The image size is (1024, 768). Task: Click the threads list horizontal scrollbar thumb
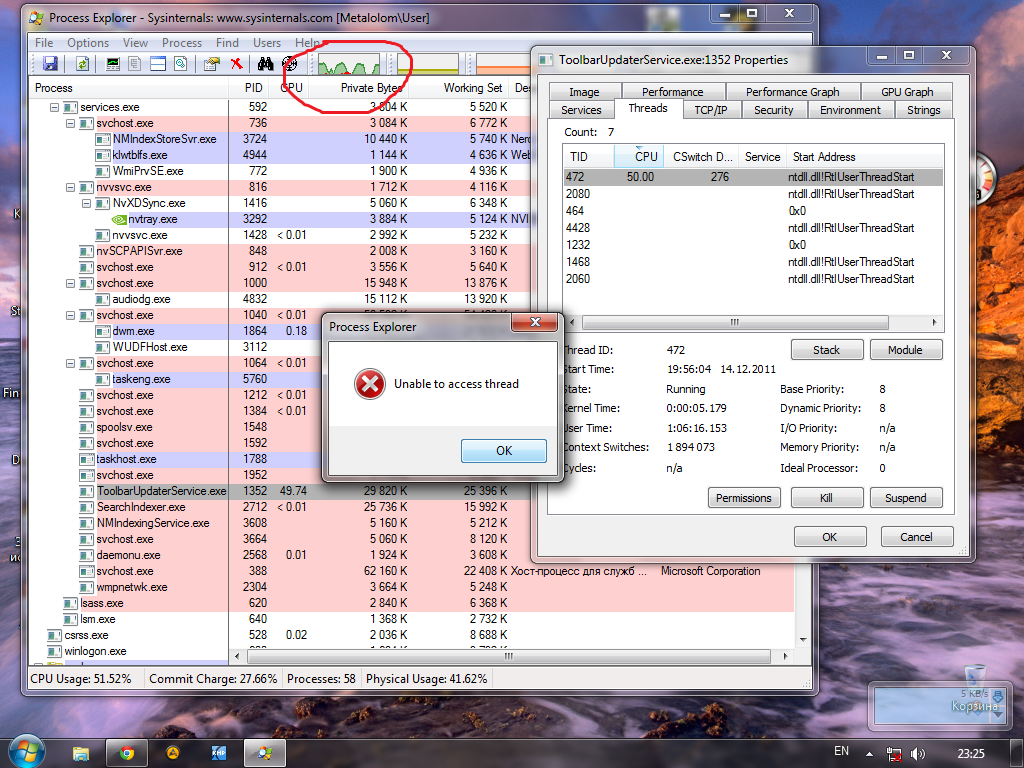(735, 322)
